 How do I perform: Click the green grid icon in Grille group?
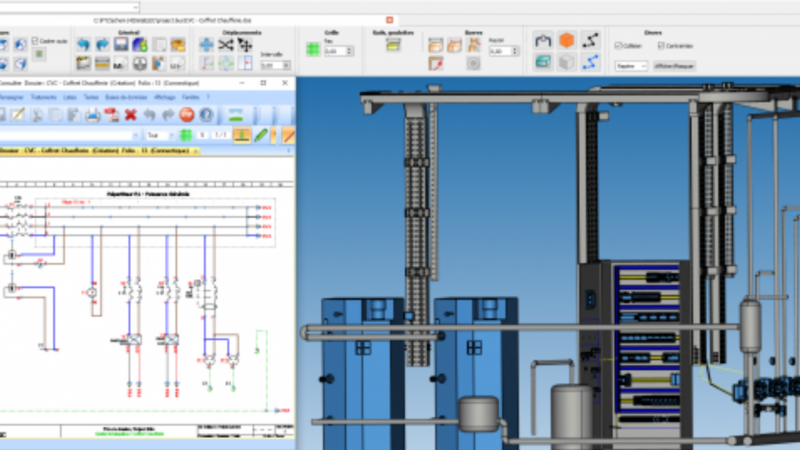coord(313,49)
